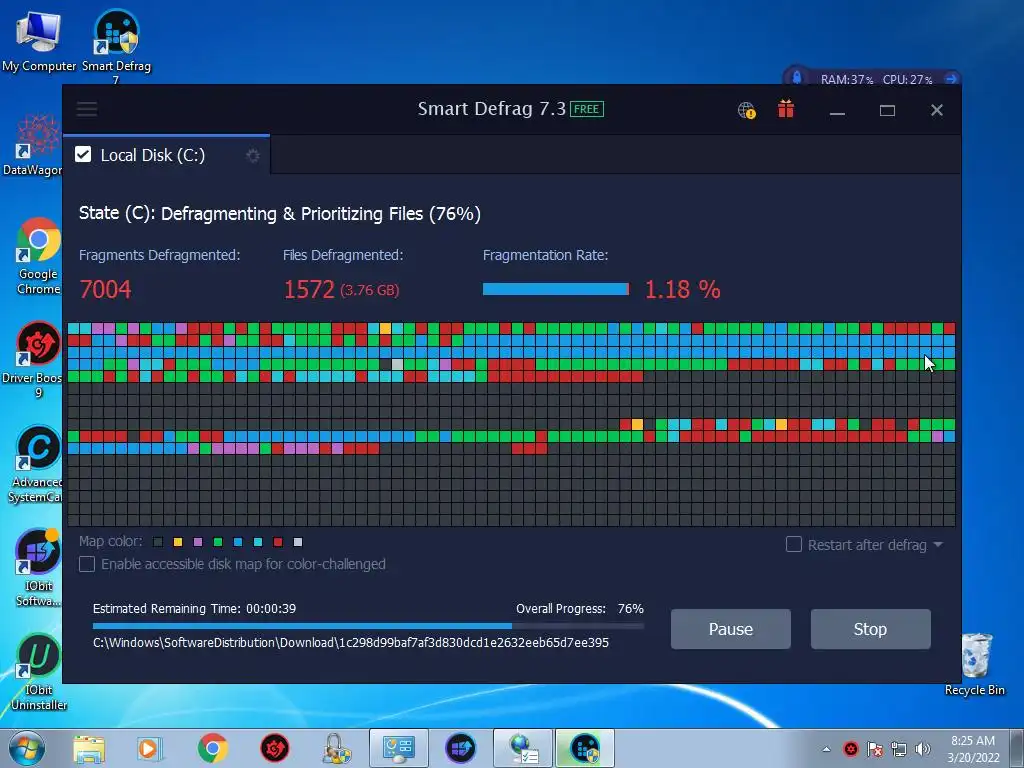Enable accessible disk map for color-challenged
Image resolution: width=1024 pixels, height=768 pixels.
[87, 564]
